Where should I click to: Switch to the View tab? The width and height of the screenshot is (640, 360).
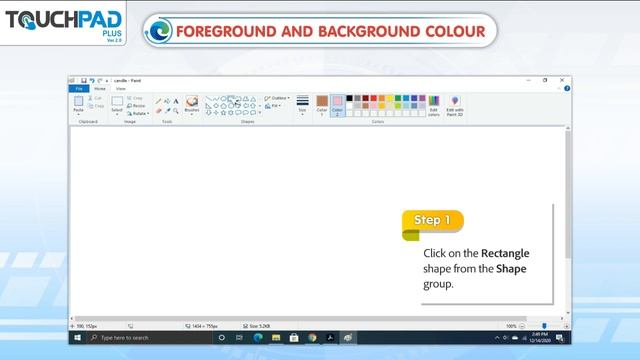coord(121,89)
